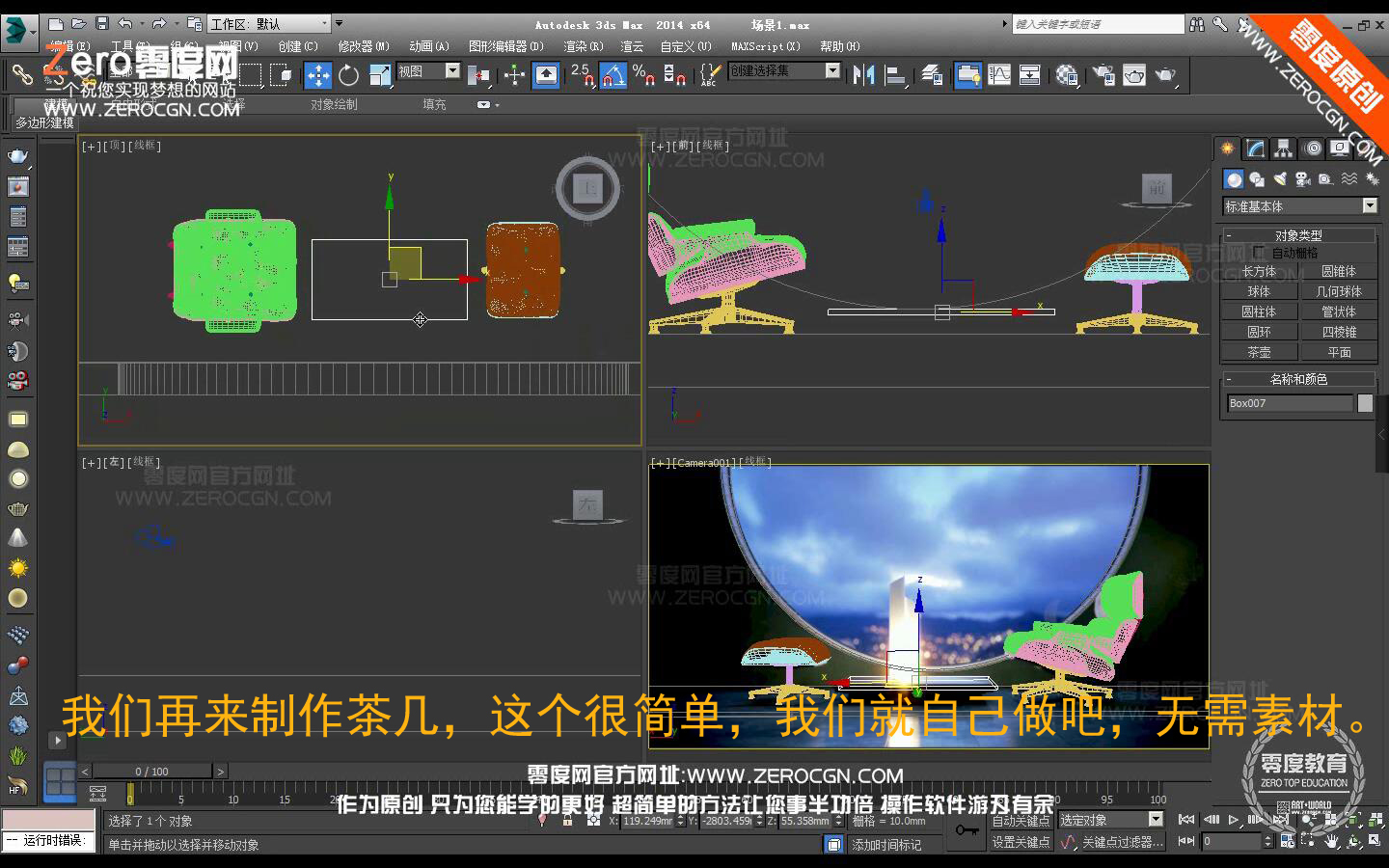Viewport: 1389px width, 868px height.
Task: Open the 创建选择集 named selection dropdown
Action: pos(783,70)
